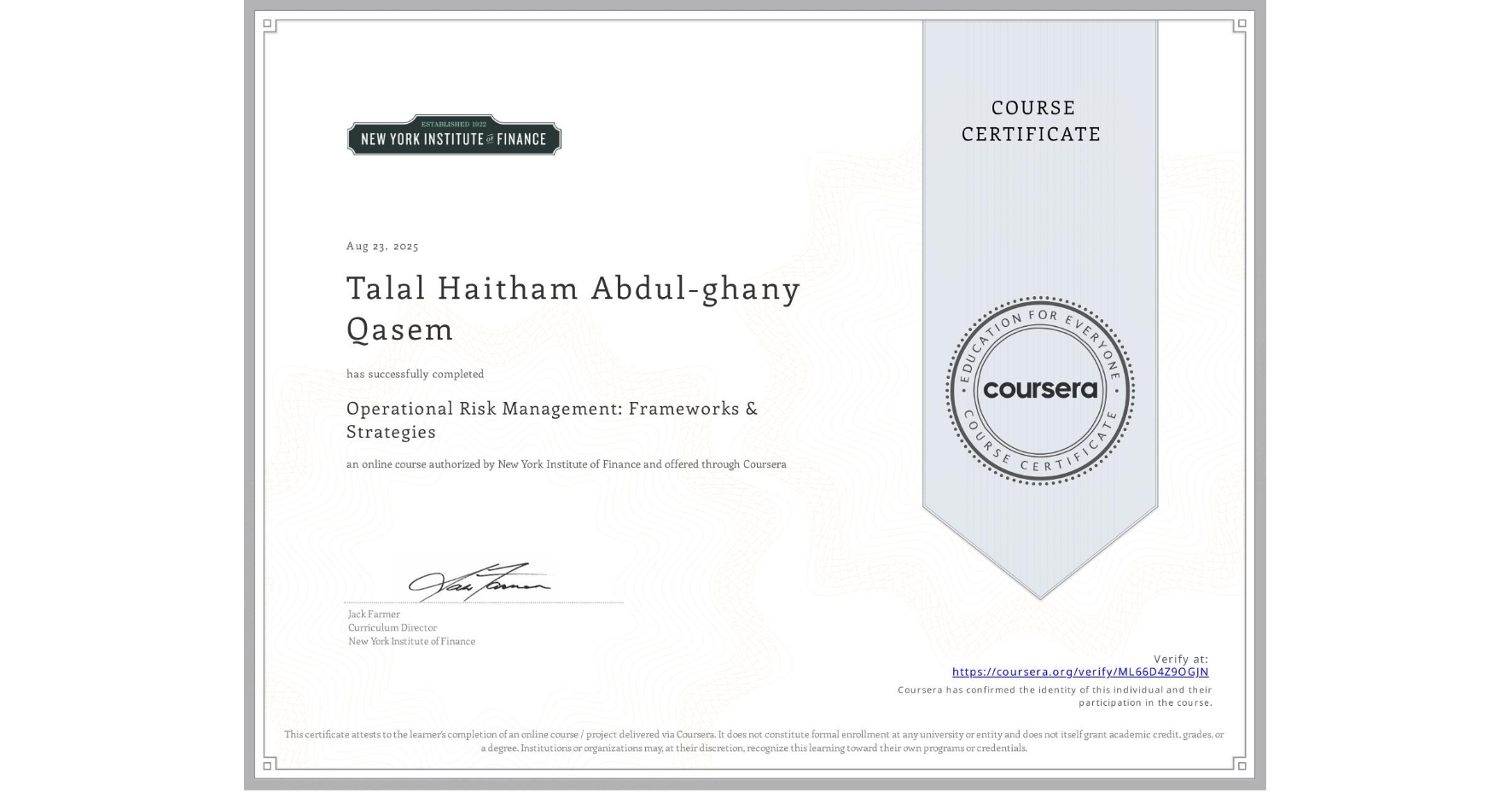Select 'participation in the course.' line

pos(1145,702)
